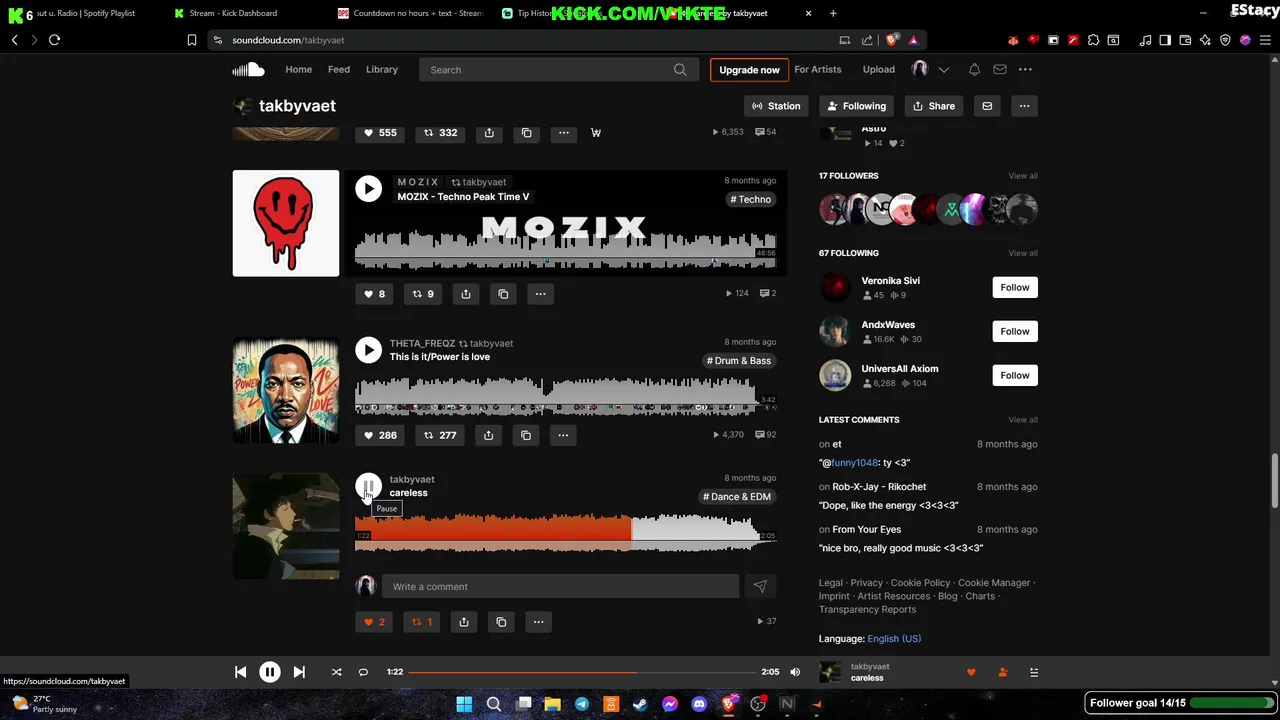Unlike the careless track (2 likes)

pyautogui.click(x=374, y=622)
